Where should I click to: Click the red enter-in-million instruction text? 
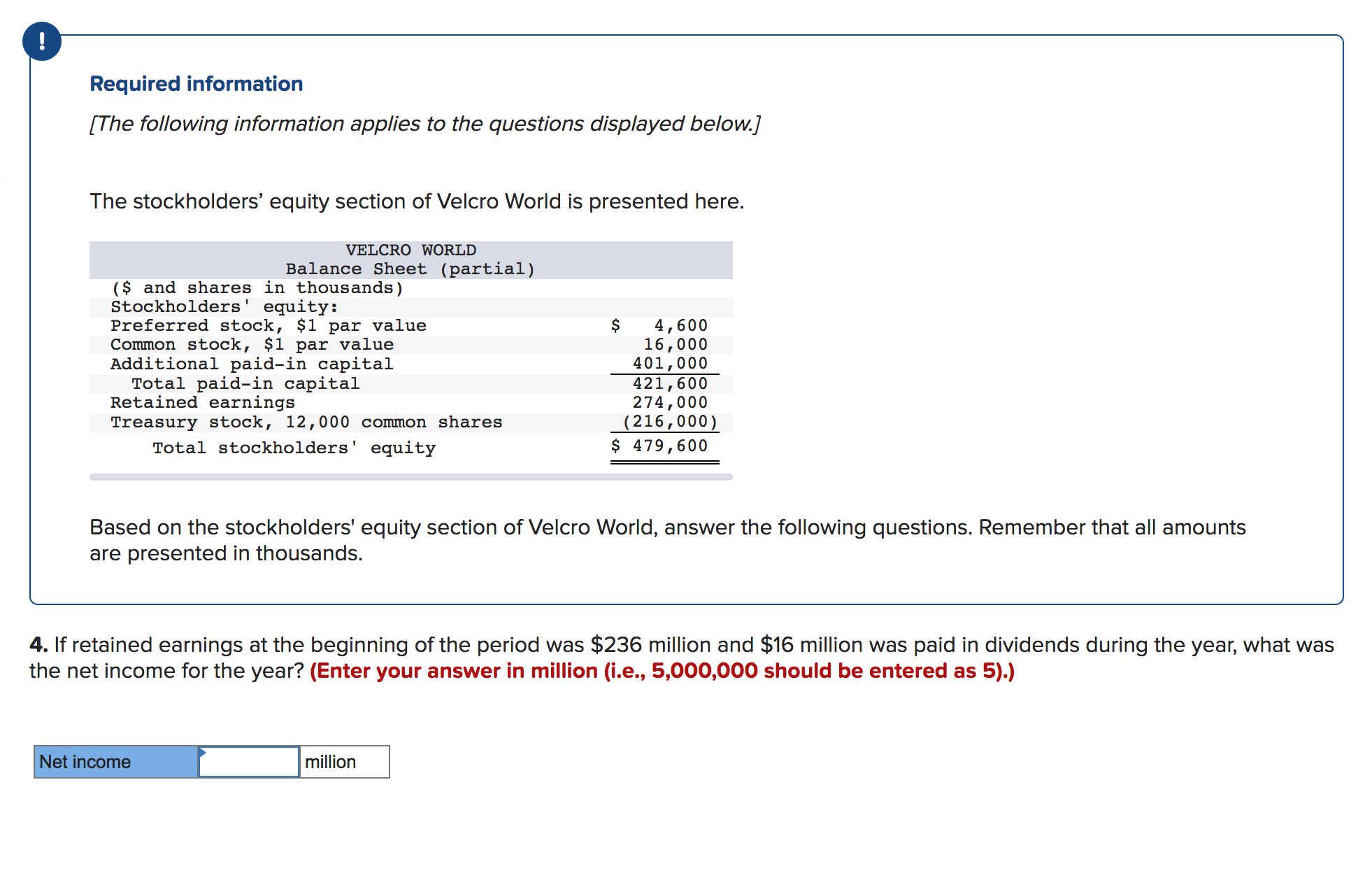coord(662,671)
